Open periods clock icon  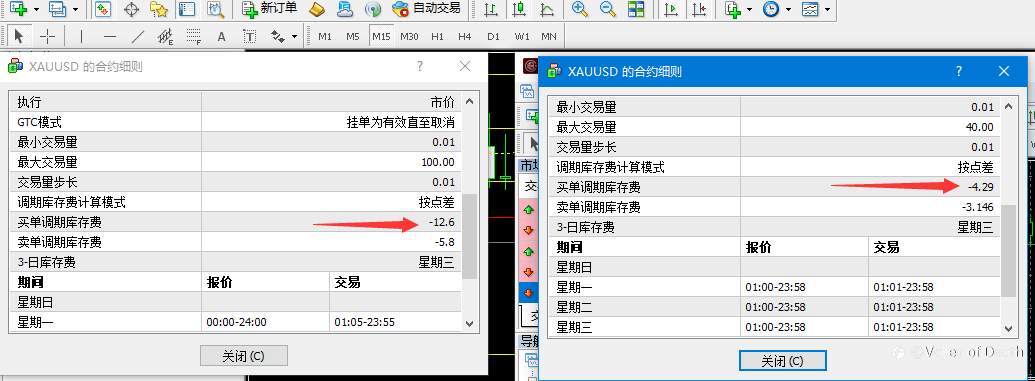click(x=770, y=9)
